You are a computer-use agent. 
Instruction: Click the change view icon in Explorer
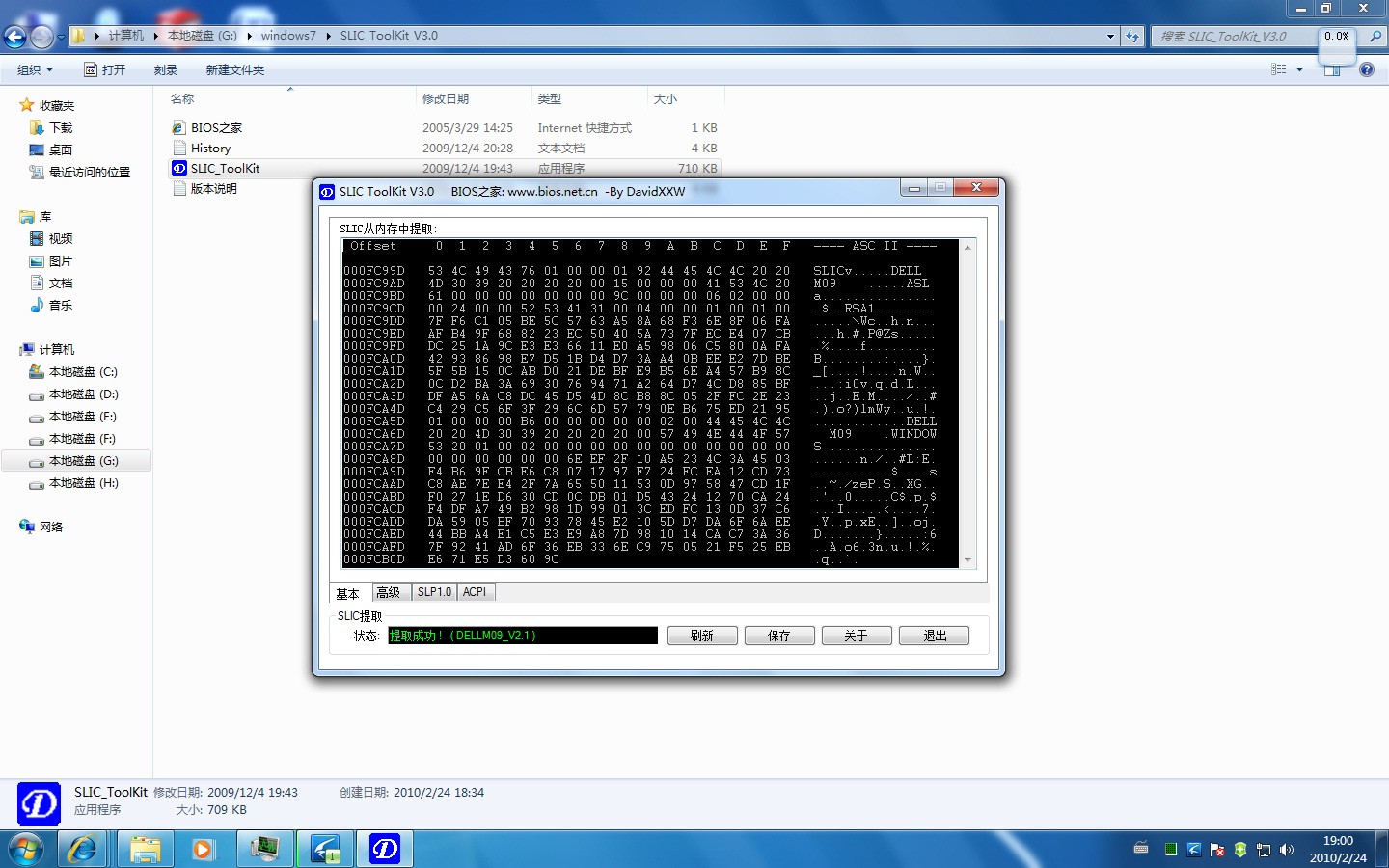click(x=1279, y=69)
